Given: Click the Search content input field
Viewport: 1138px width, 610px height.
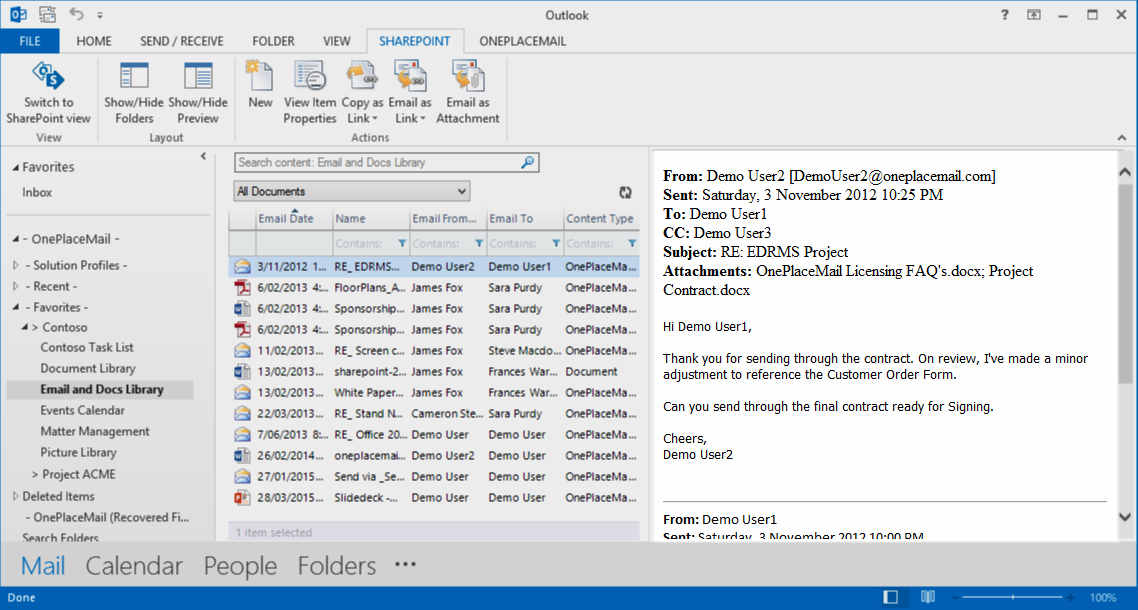Looking at the screenshot, I should (376, 162).
